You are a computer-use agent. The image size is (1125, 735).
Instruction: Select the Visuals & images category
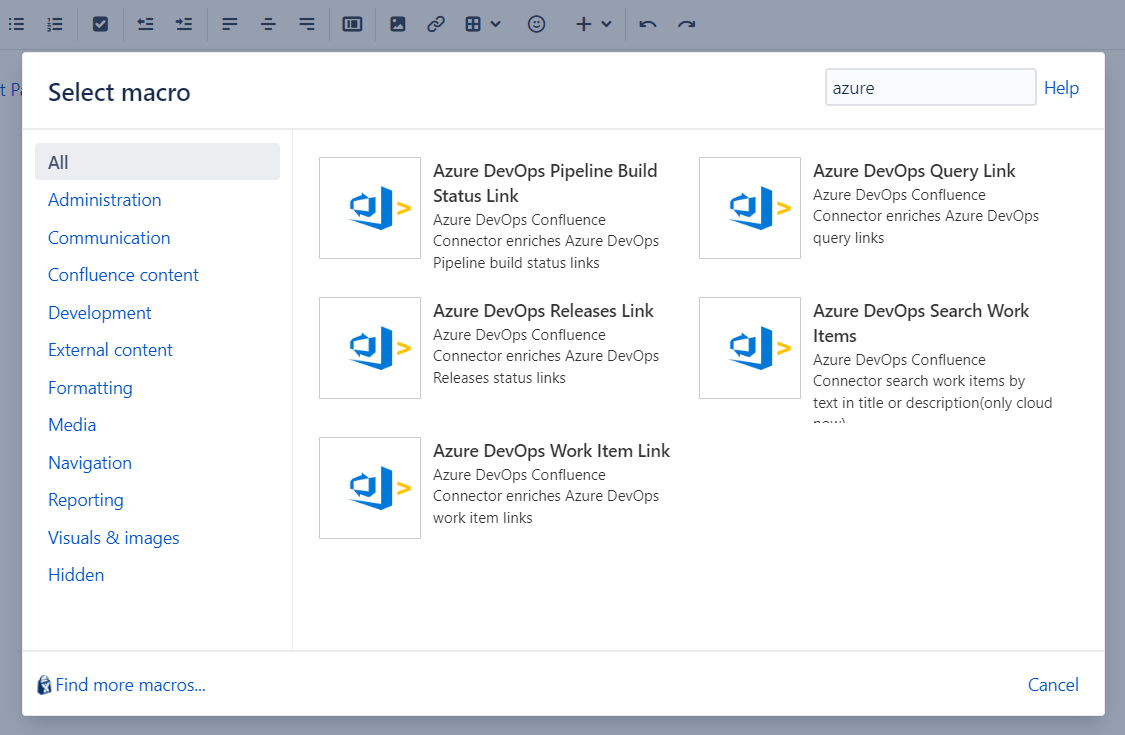(113, 537)
